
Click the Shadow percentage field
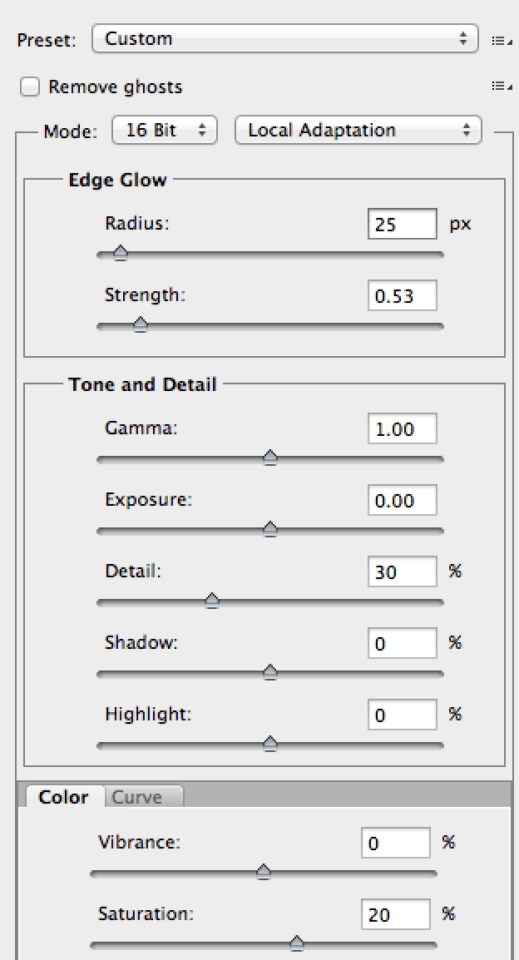(402, 643)
